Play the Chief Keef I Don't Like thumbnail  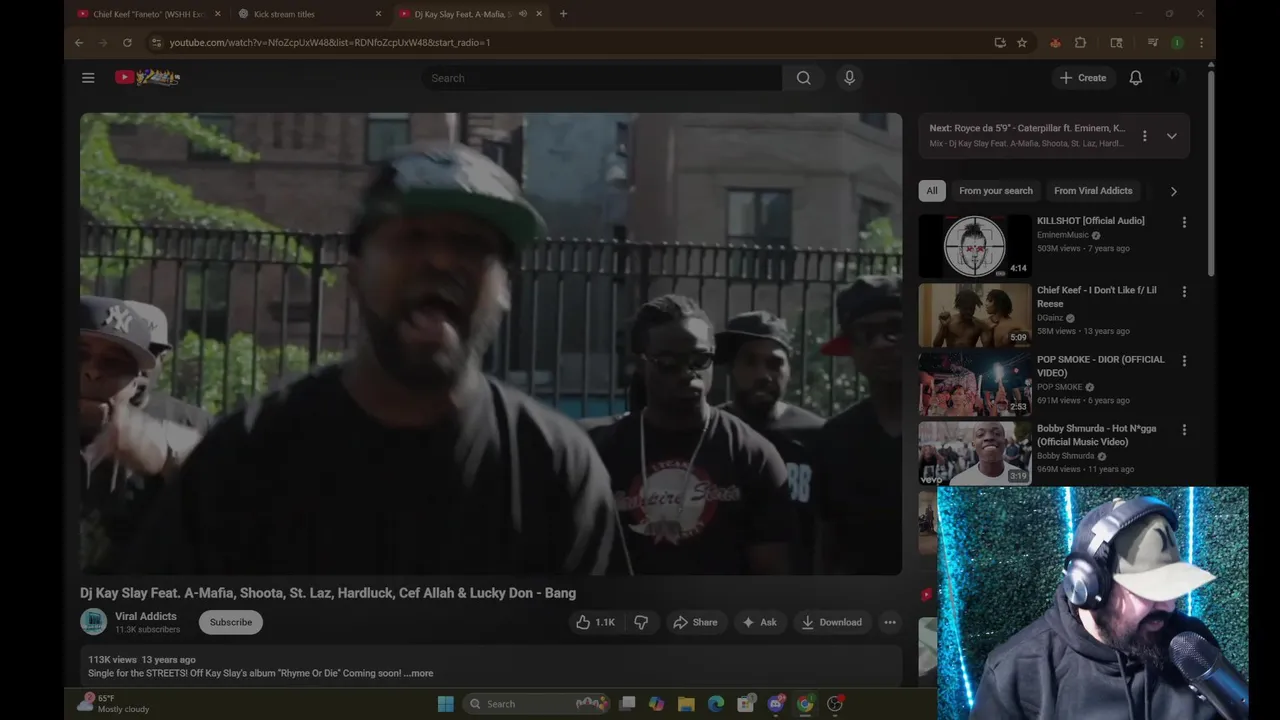(975, 315)
